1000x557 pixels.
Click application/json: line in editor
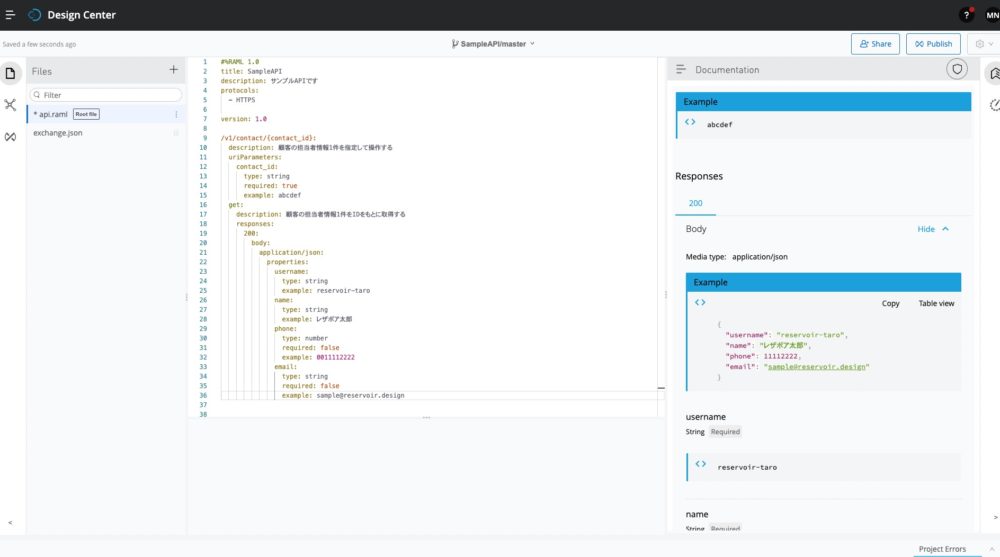click(291, 253)
